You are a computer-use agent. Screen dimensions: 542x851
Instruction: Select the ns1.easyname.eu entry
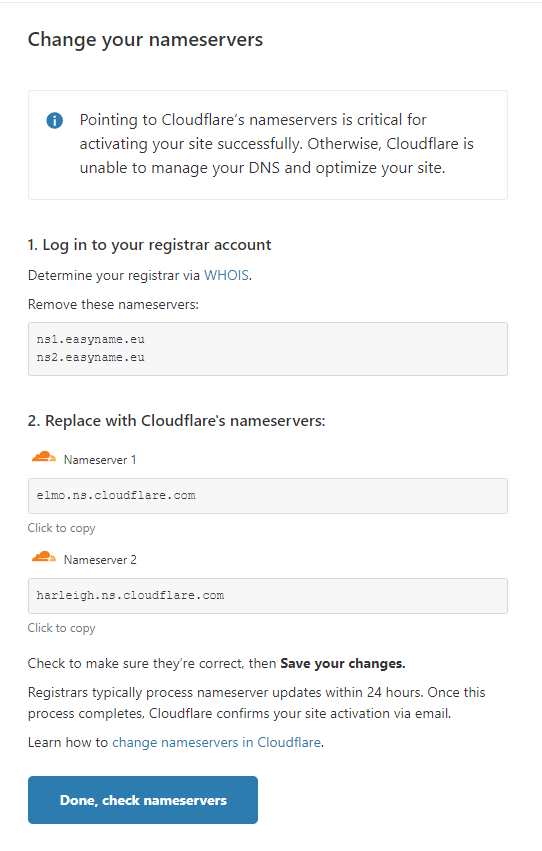91,340
